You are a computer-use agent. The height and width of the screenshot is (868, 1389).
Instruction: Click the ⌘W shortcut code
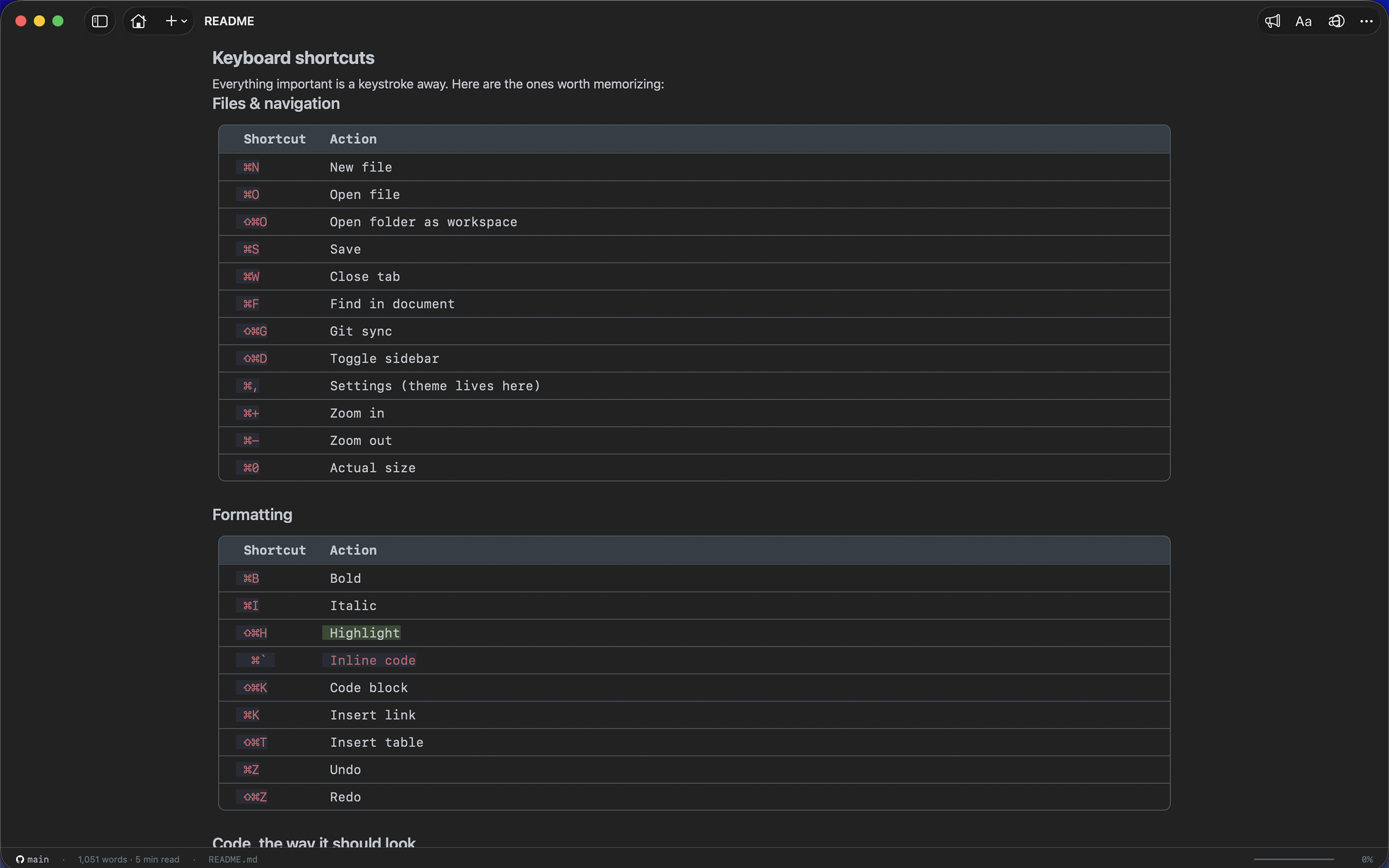pos(251,277)
